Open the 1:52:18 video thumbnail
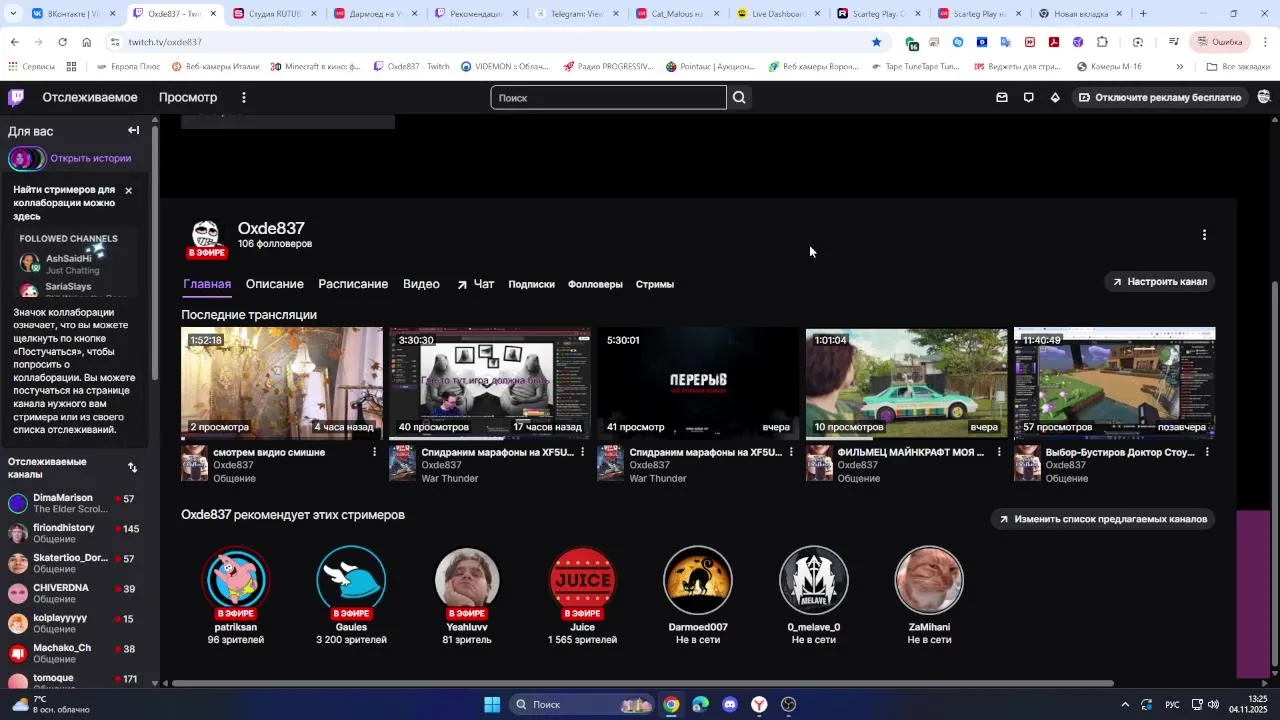Image resolution: width=1280 pixels, height=720 pixels. [282, 382]
